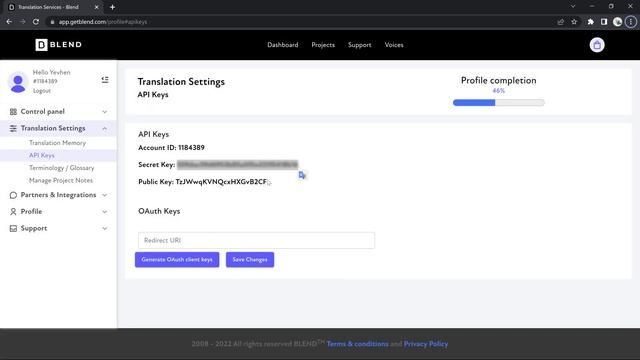Click the Translation Settings sliders icon
Screen dimensions: 640x360
pyautogui.click(x=13, y=128)
